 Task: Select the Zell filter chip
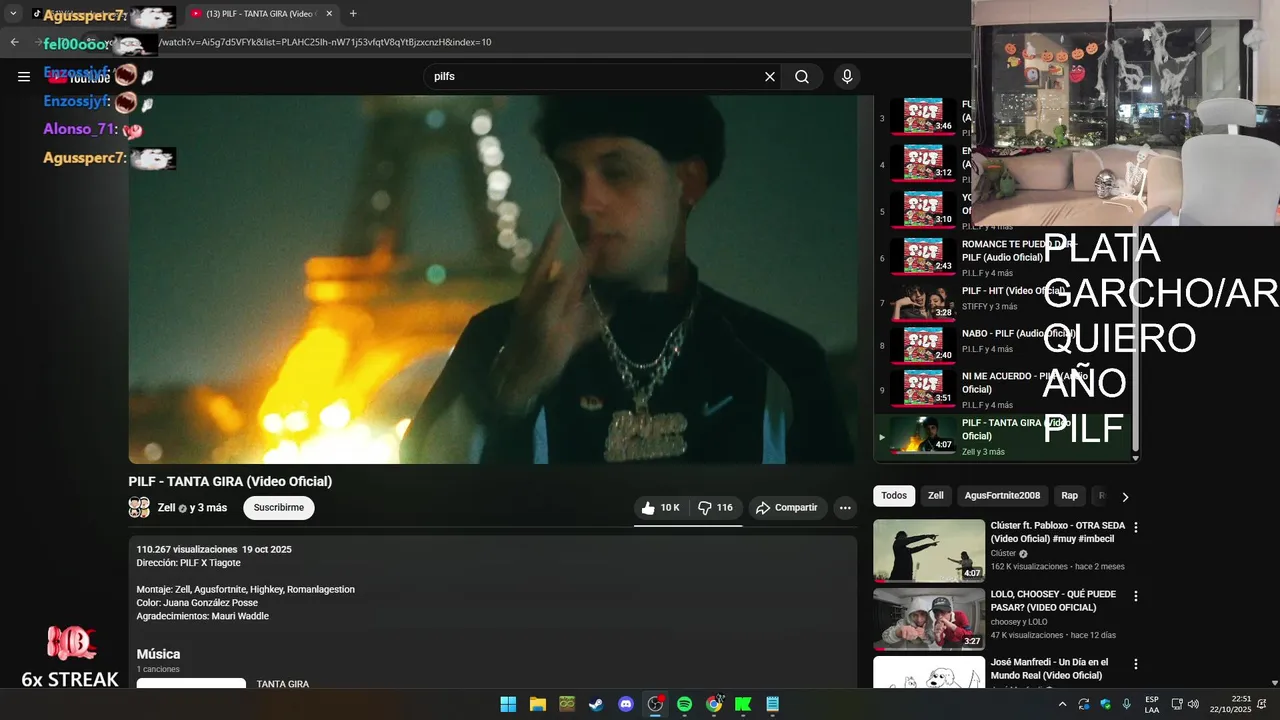click(x=935, y=496)
